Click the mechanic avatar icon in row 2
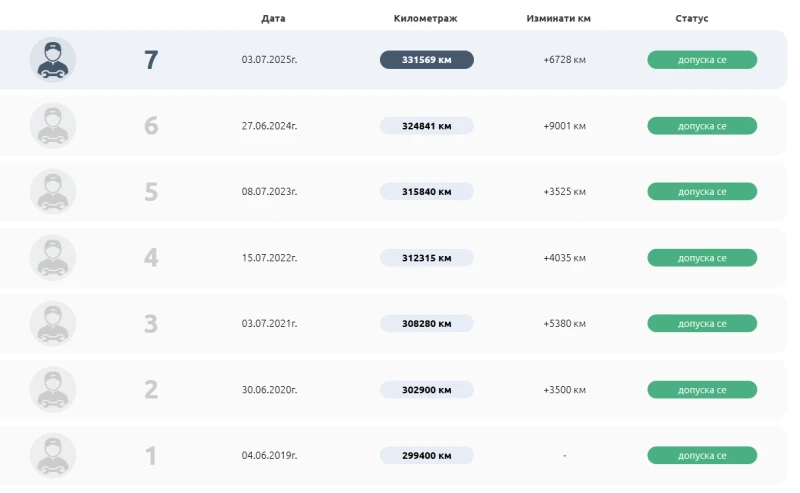 [53, 390]
